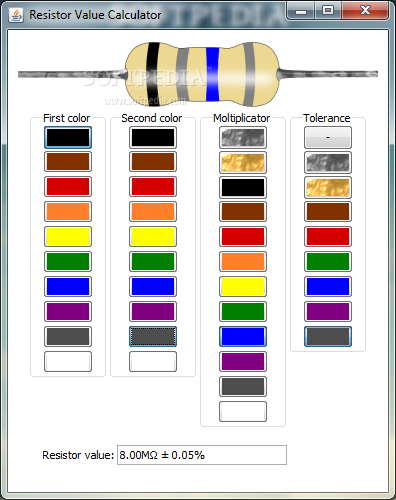Choose violet as Second color
396x500 pixels.
[x=153, y=312]
